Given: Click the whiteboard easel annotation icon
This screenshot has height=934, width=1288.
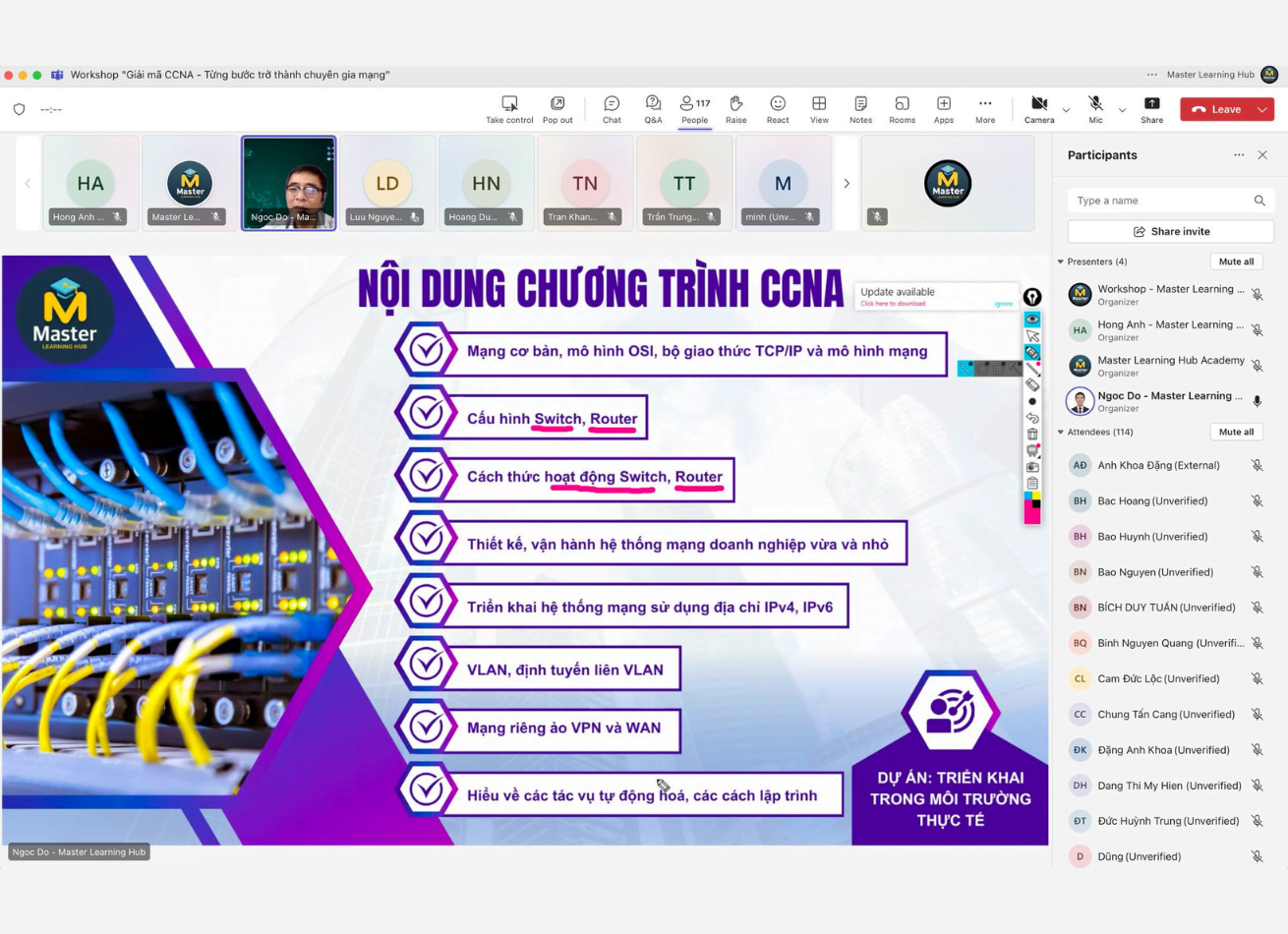Looking at the screenshot, I should click(x=1032, y=450).
